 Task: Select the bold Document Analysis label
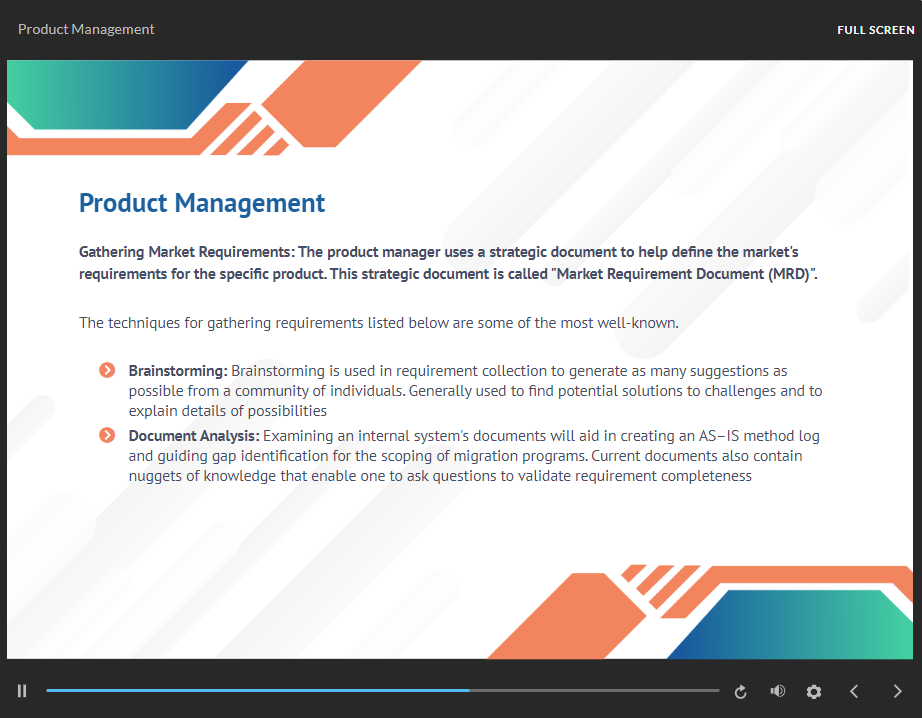pos(194,436)
